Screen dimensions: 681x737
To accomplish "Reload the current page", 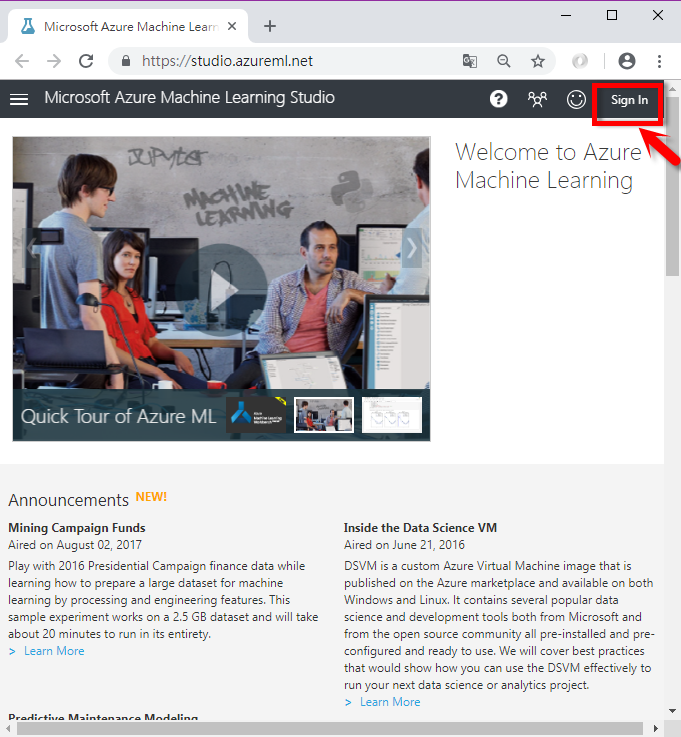I will pos(86,61).
